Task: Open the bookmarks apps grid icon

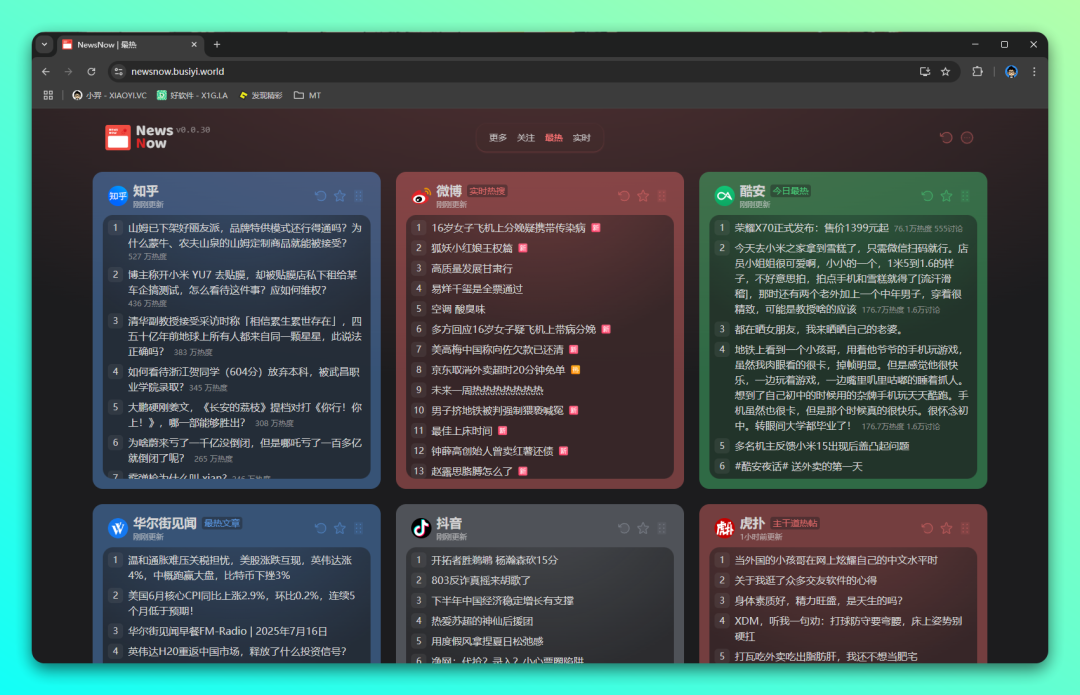Action: (48, 96)
